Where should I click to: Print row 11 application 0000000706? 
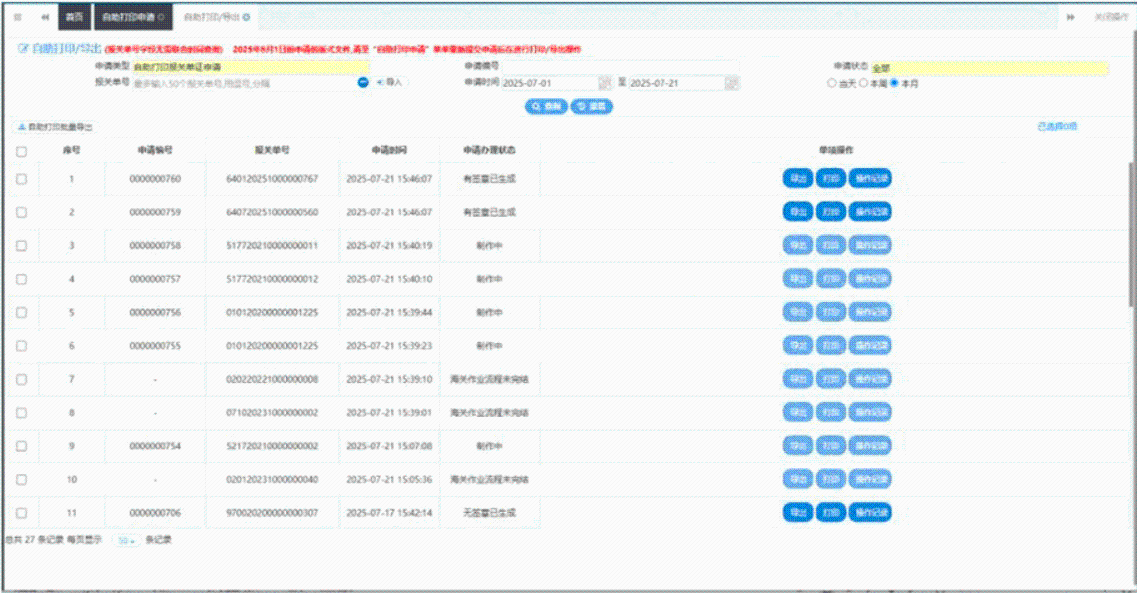coord(831,513)
